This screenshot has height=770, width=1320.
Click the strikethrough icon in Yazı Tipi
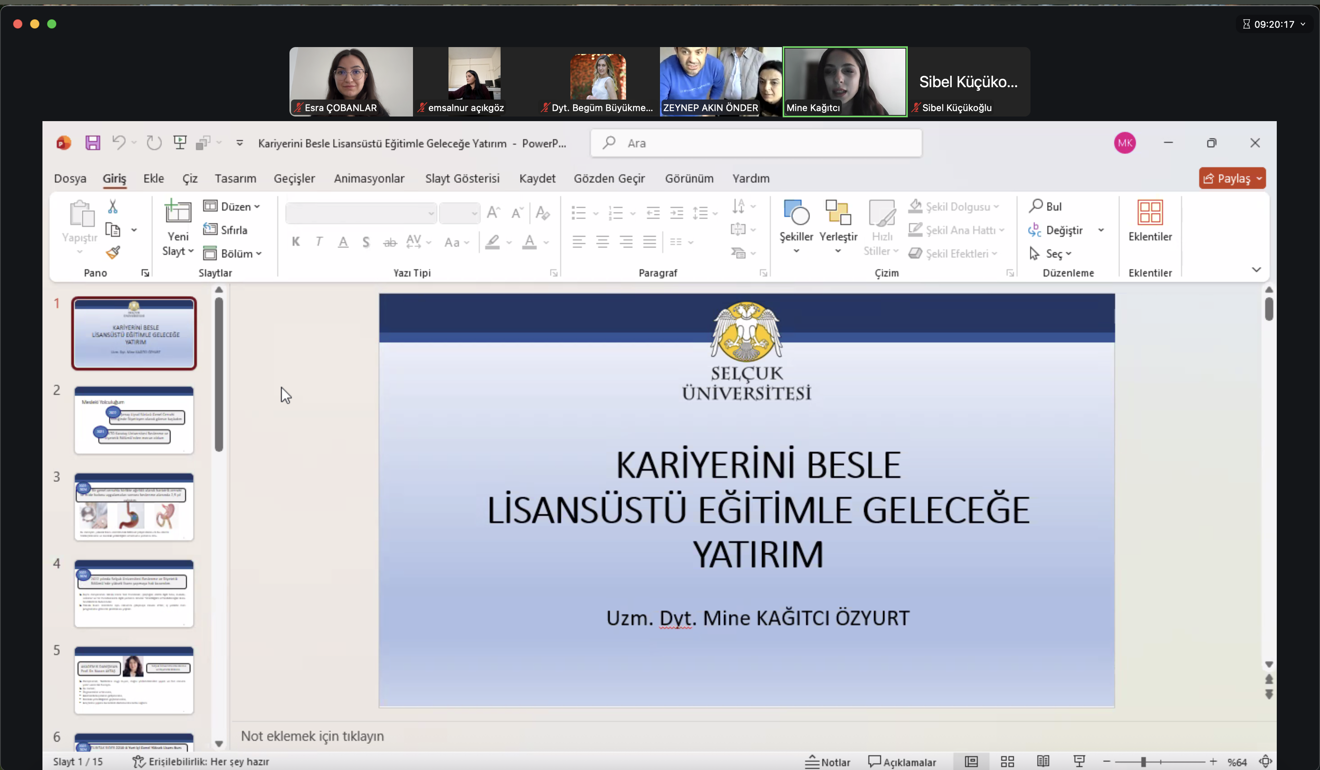tap(389, 241)
